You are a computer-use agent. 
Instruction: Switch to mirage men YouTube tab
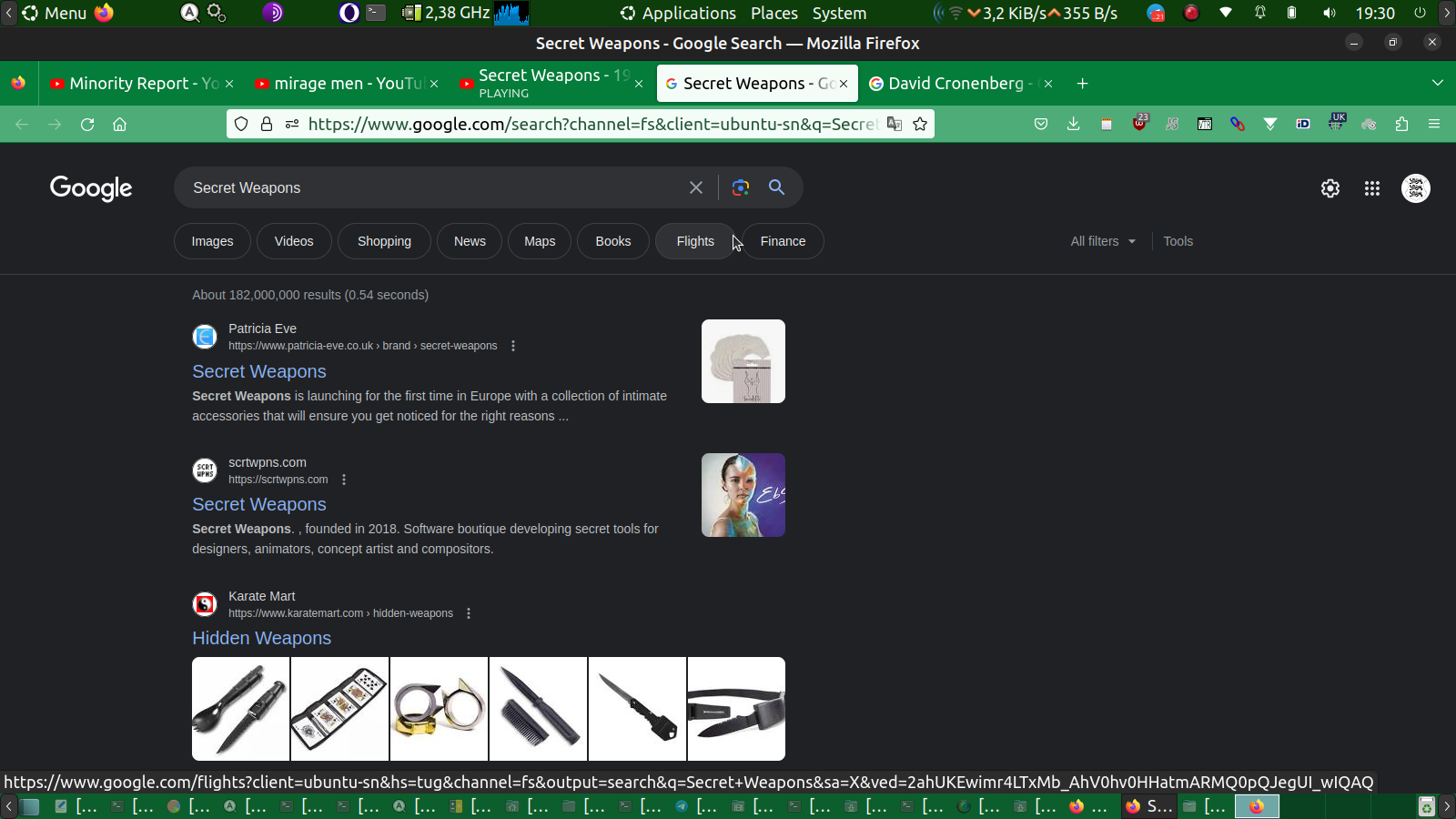click(346, 84)
